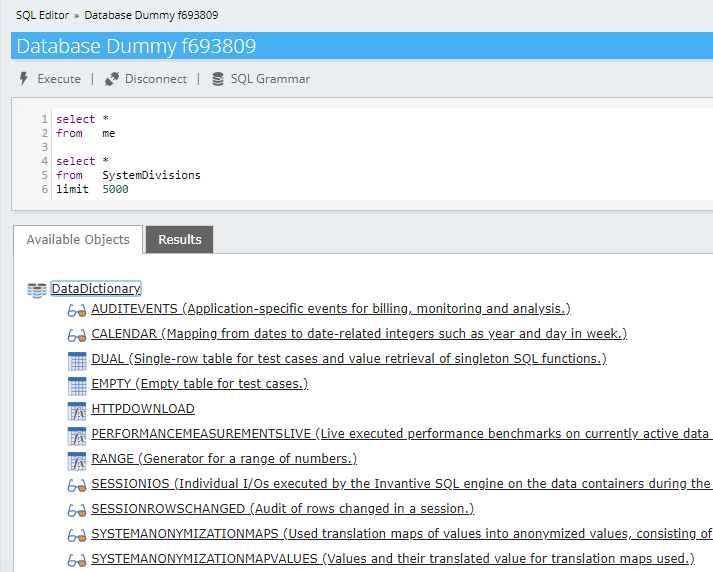The width and height of the screenshot is (713, 572).
Task: Open the SESSIONIOS view link
Action: pos(402,484)
